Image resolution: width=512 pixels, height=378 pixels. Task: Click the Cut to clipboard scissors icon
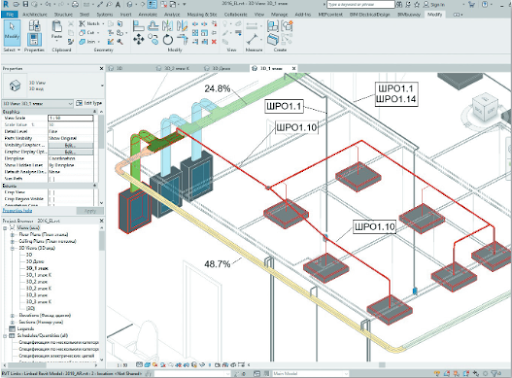[x=71, y=24]
